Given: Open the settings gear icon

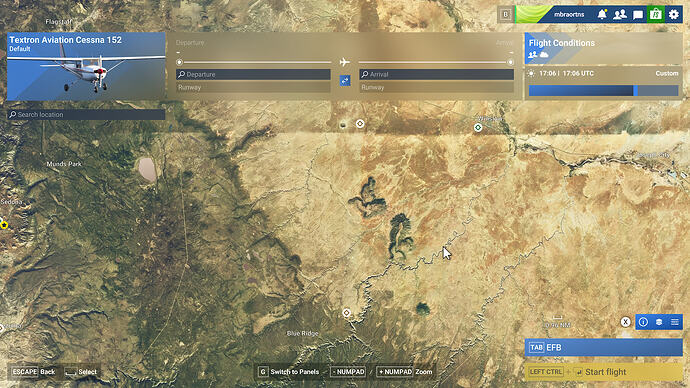Looking at the screenshot, I should click(x=674, y=15).
